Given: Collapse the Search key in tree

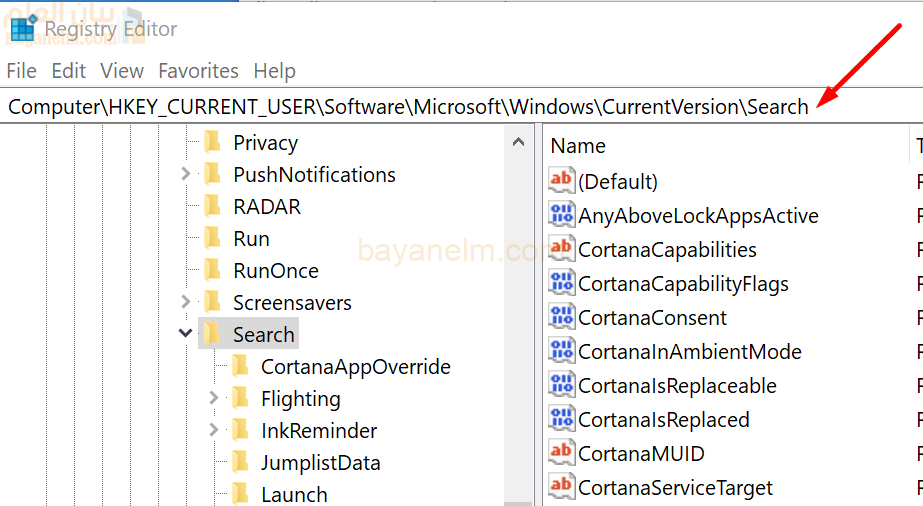Looking at the screenshot, I should point(186,334).
